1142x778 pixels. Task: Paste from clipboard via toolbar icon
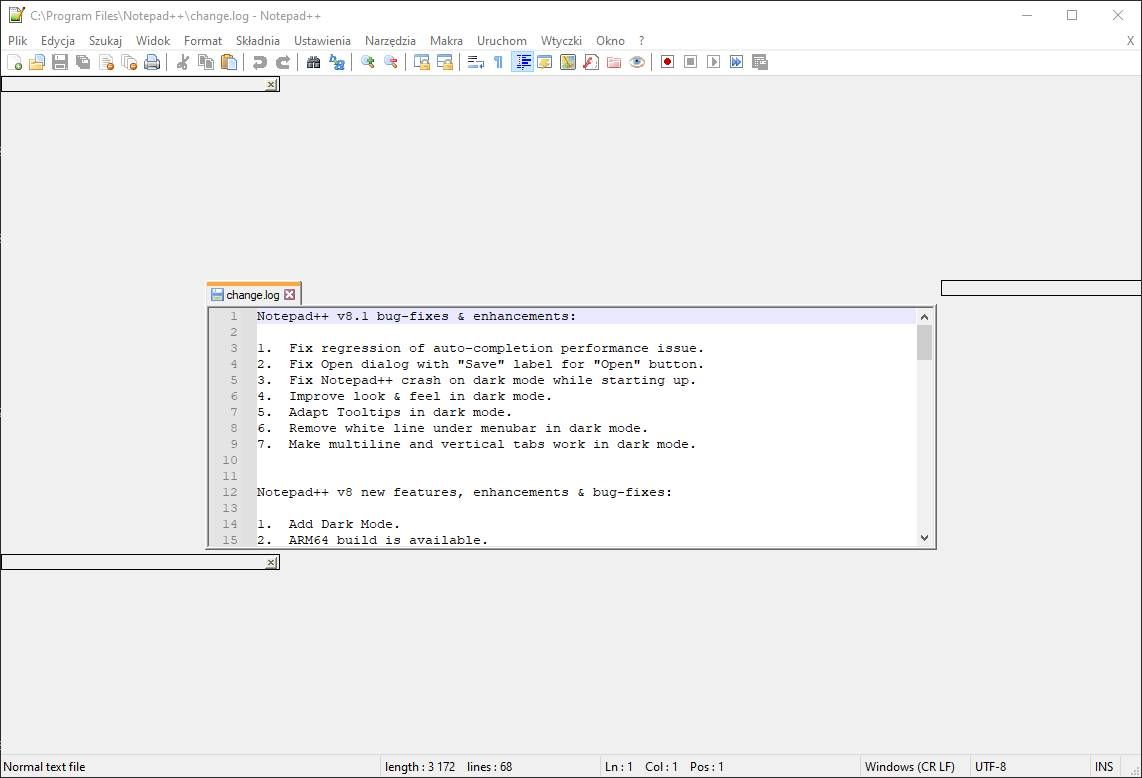coord(229,63)
